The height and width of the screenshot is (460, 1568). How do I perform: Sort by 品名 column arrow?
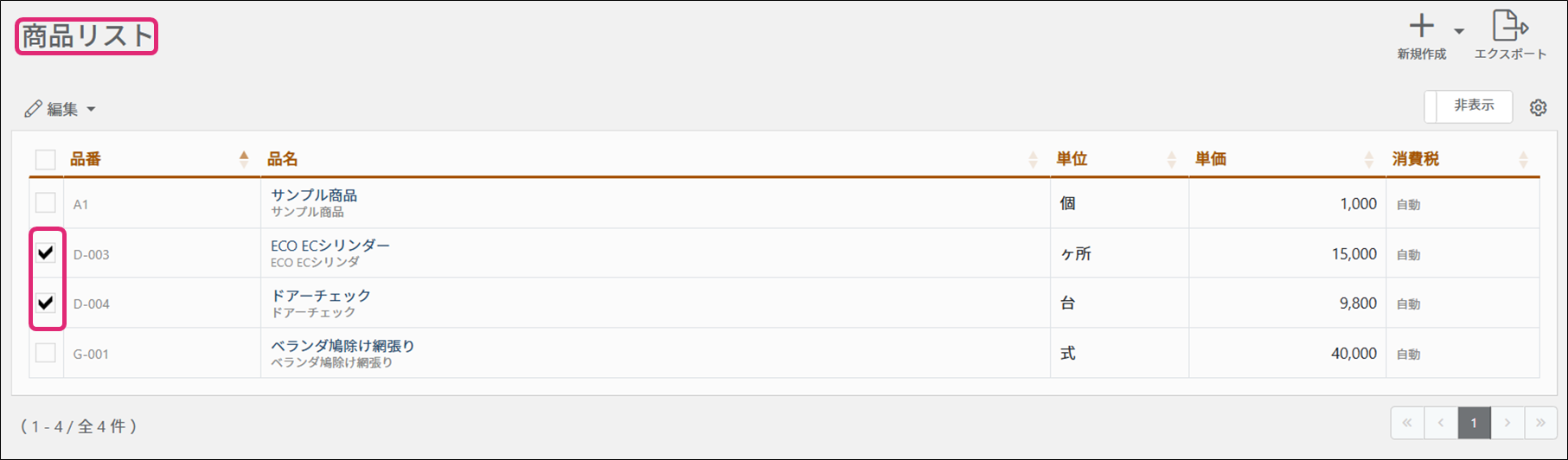tap(1033, 159)
